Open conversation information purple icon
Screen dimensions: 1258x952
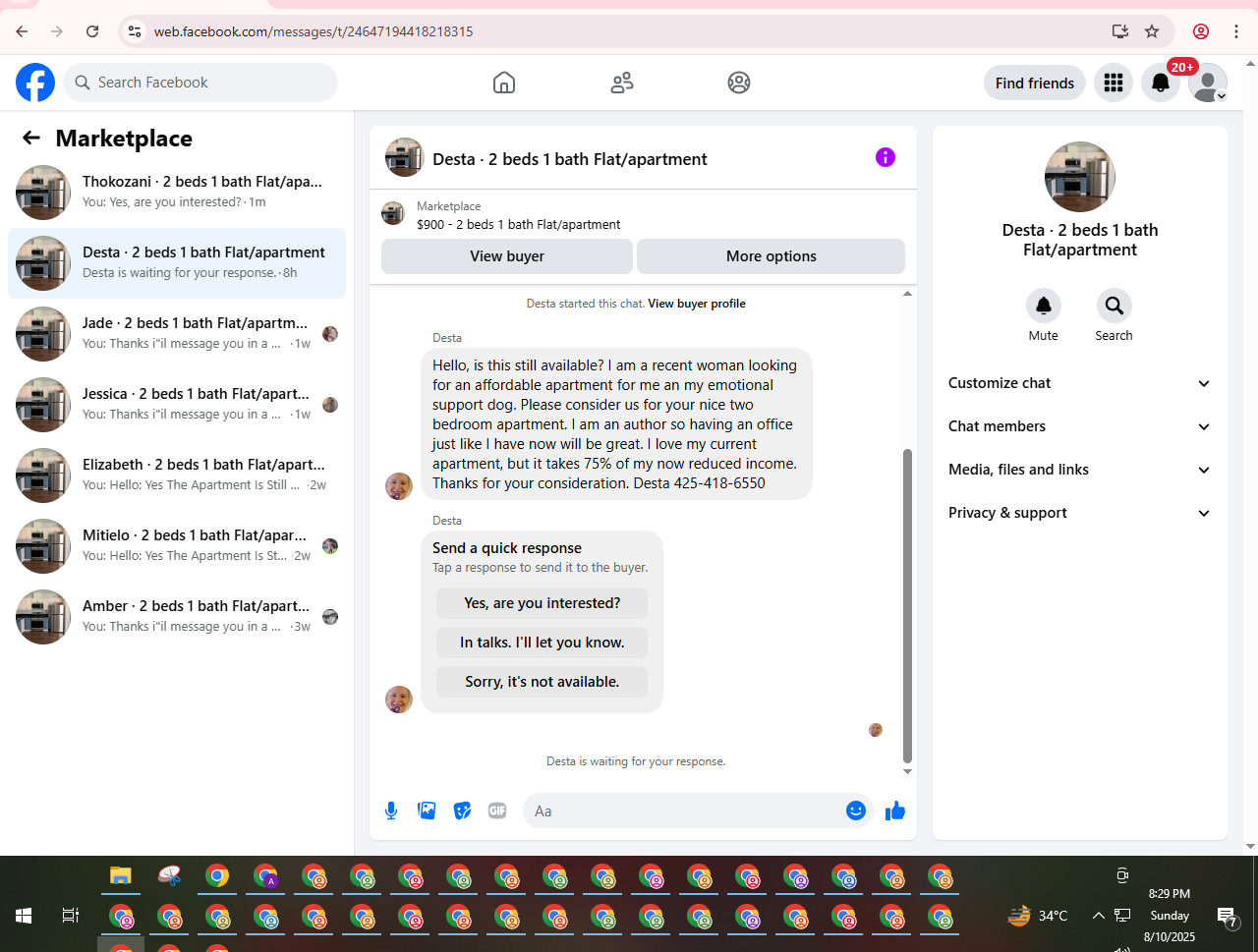pos(886,157)
